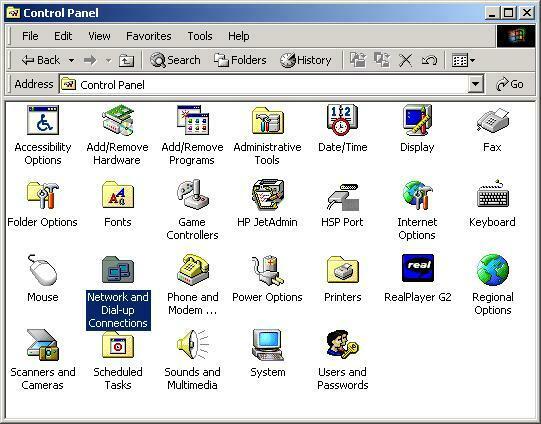Show the History pane
Screen dimensions: 541x424
305,60
